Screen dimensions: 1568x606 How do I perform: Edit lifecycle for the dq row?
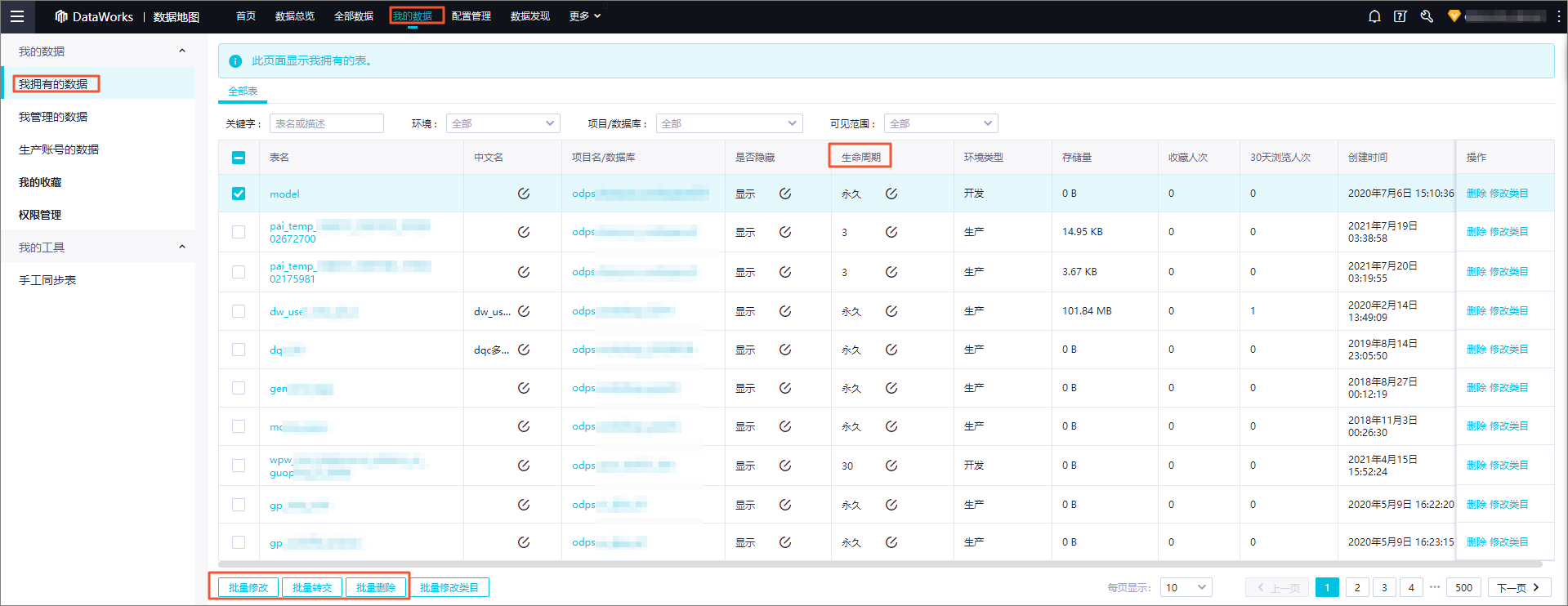pos(891,350)
